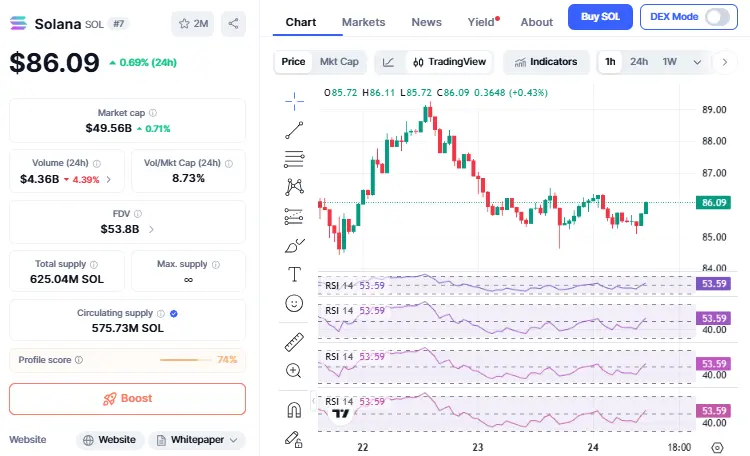Switch to the TradingView chart mode
The height and width of the screenshot is (456, 750).
[x=449, y=62]
